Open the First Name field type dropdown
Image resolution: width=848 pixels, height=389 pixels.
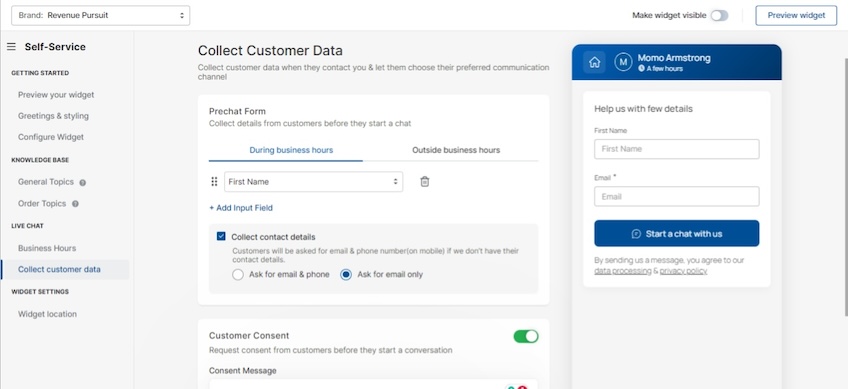[x=313, y=182]
